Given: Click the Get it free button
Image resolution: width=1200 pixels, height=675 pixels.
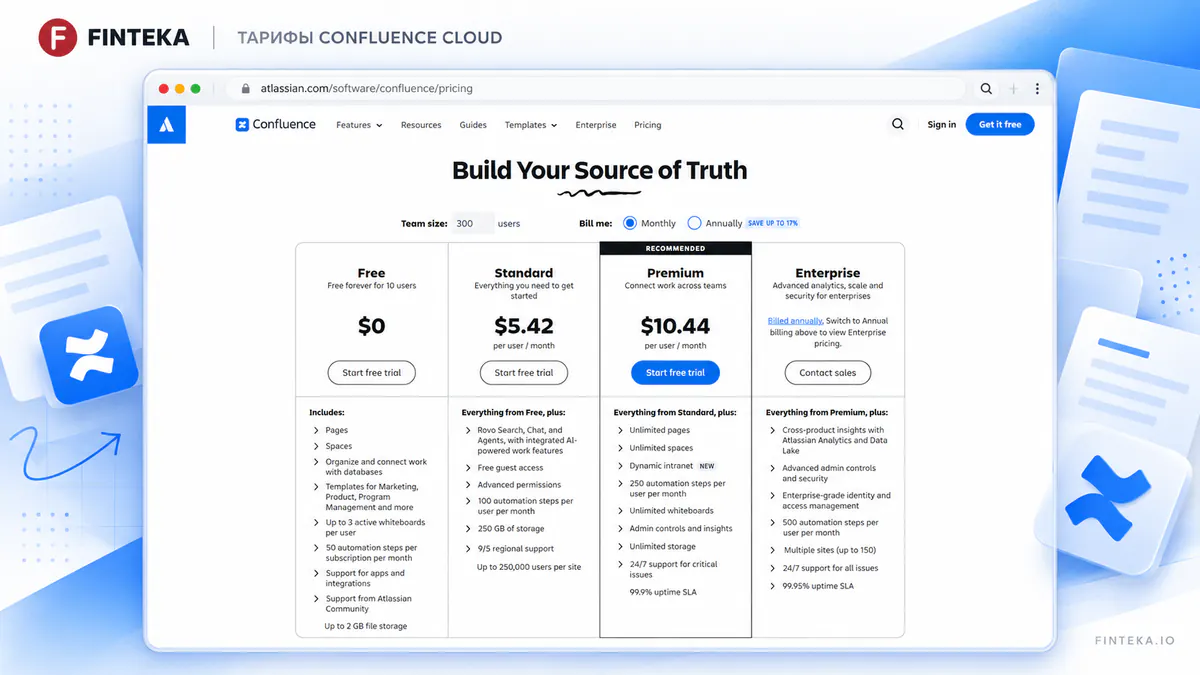Looking at the screenshot, I should coord(1000,125).
